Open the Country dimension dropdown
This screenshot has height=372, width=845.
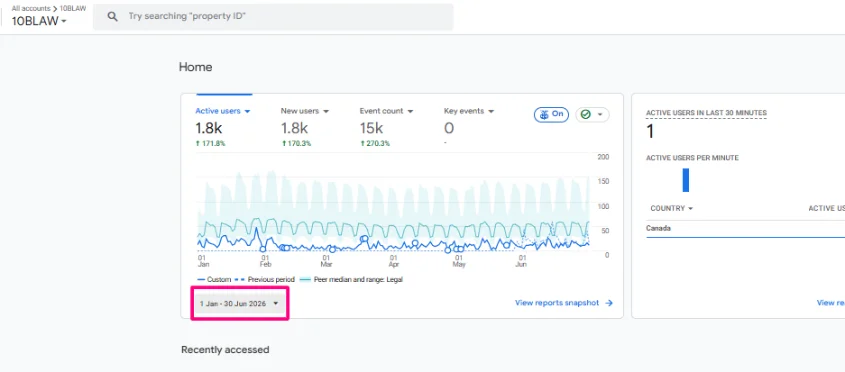pyautogui.click(x=671, y=208)
